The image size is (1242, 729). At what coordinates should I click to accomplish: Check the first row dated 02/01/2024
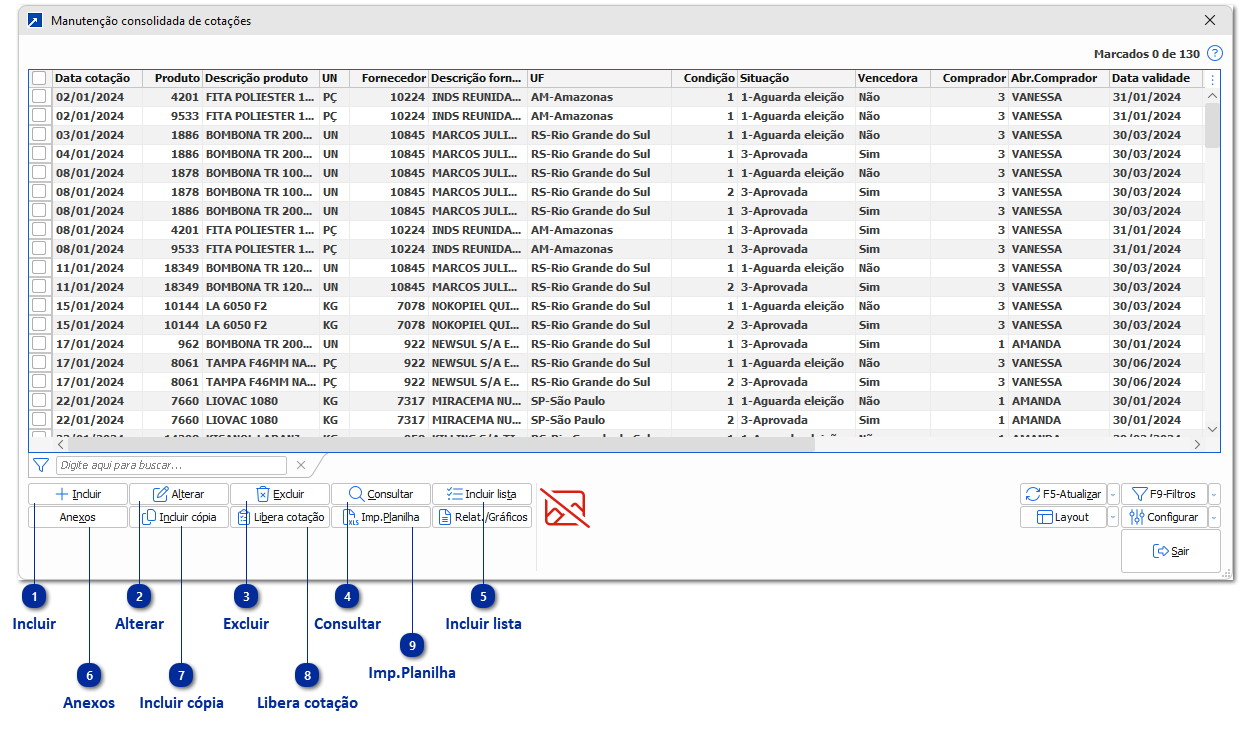39,97
